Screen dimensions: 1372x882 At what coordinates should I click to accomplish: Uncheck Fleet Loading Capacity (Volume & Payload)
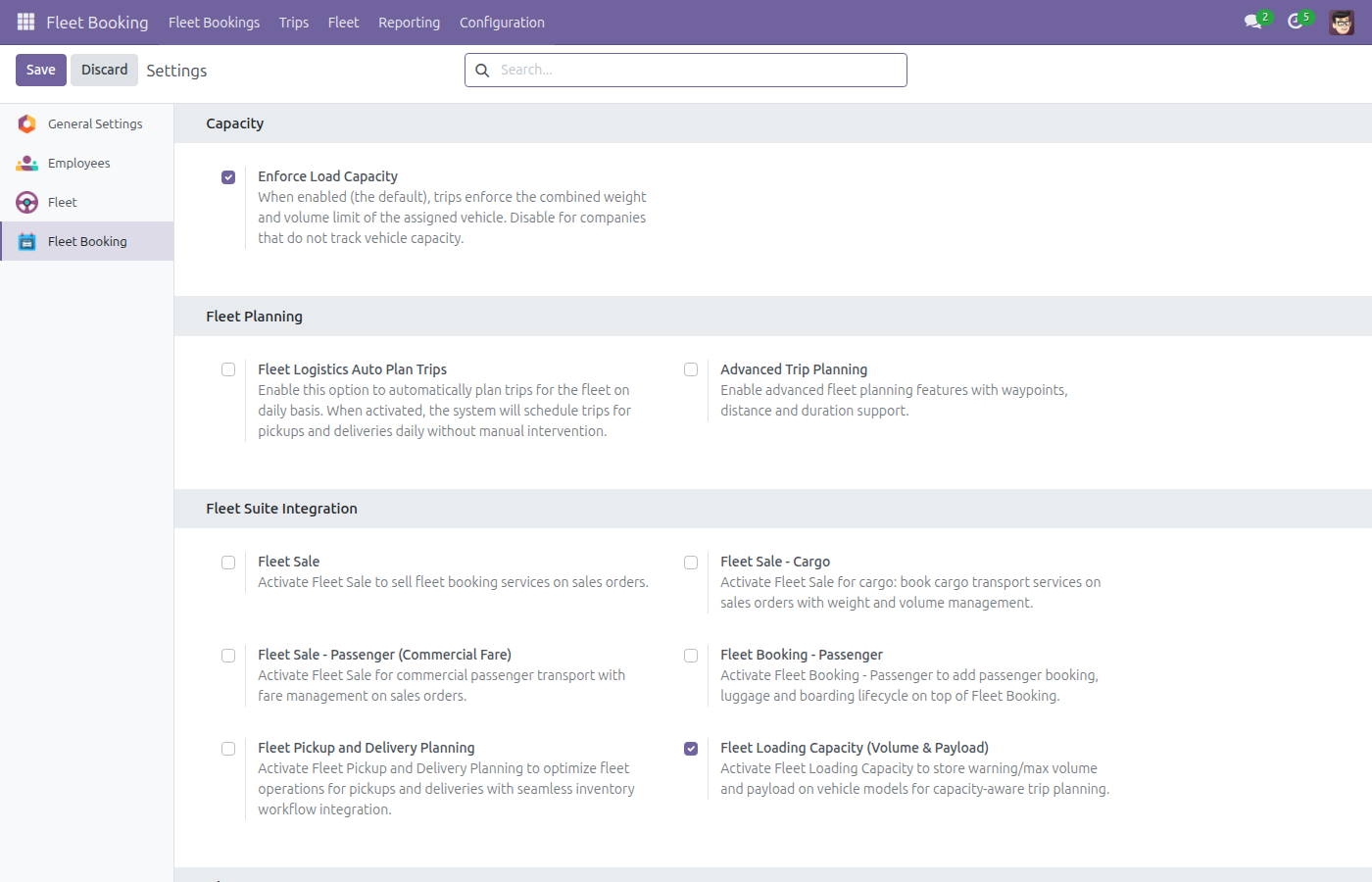[691, 749]
